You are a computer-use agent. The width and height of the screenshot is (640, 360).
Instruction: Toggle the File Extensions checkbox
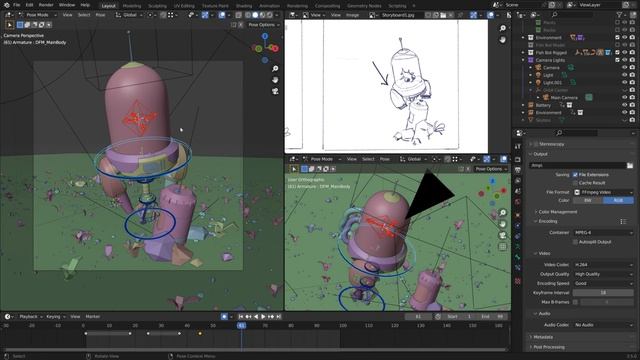(x=575, y=175)
